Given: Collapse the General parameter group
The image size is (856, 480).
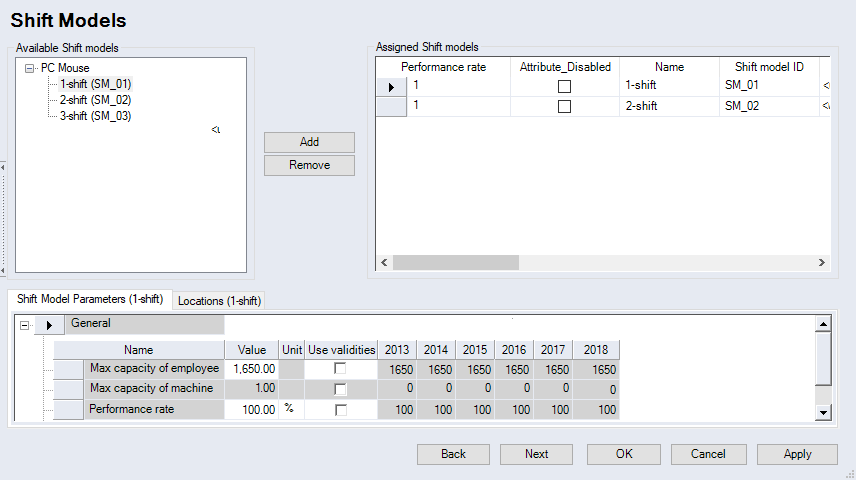Looking at the screenshot, I should pyautogui.click(x=24, y=325).
